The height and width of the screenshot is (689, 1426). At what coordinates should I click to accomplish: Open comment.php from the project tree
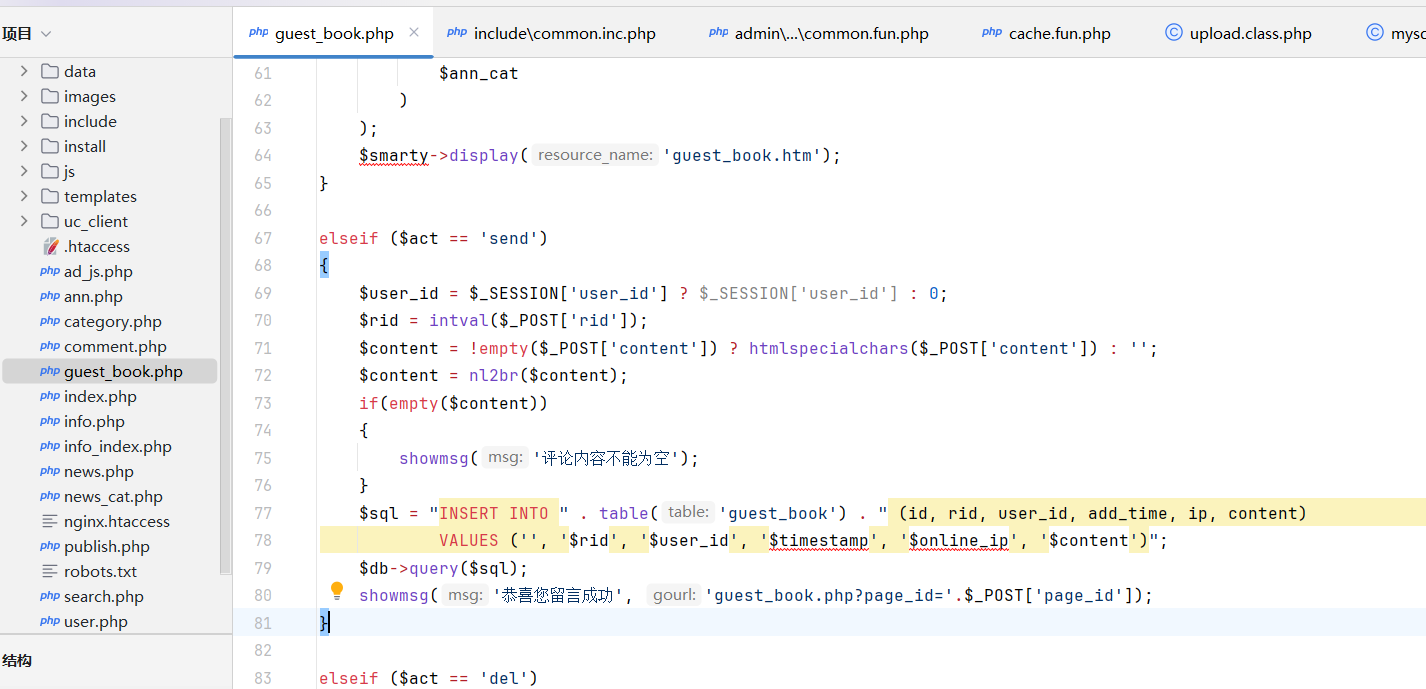pyautogui.click(x=115, y=347)
